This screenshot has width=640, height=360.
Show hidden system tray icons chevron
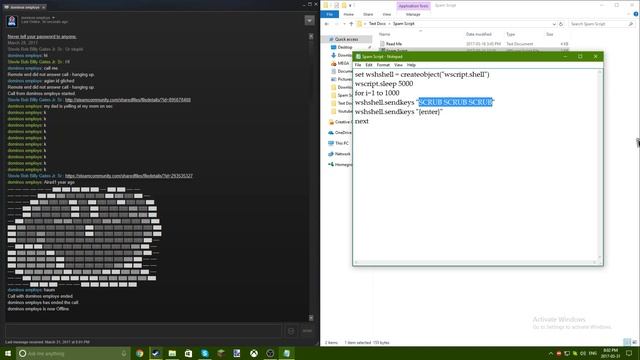tap(550, 353)
